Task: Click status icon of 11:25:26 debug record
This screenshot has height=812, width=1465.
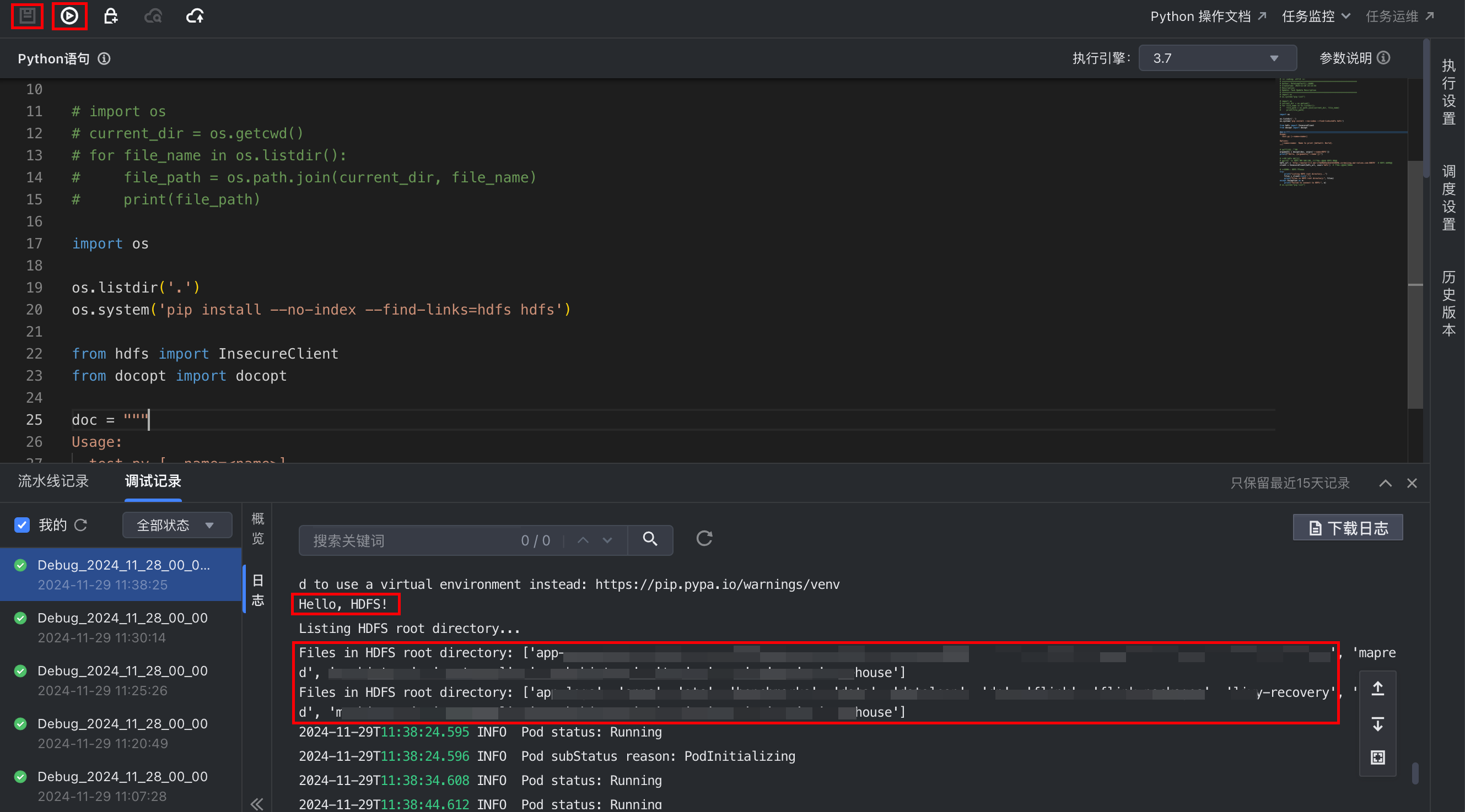Action: 20,670
